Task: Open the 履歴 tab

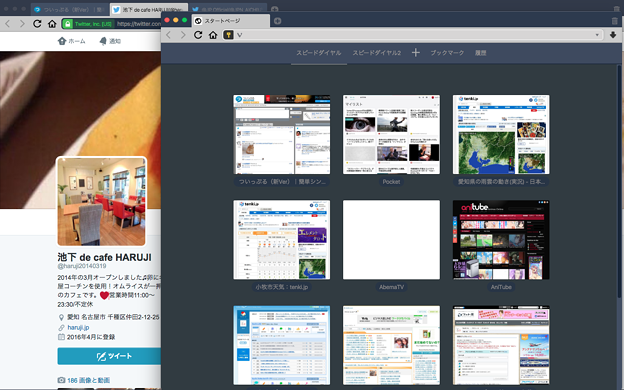Action: [480, 53]
